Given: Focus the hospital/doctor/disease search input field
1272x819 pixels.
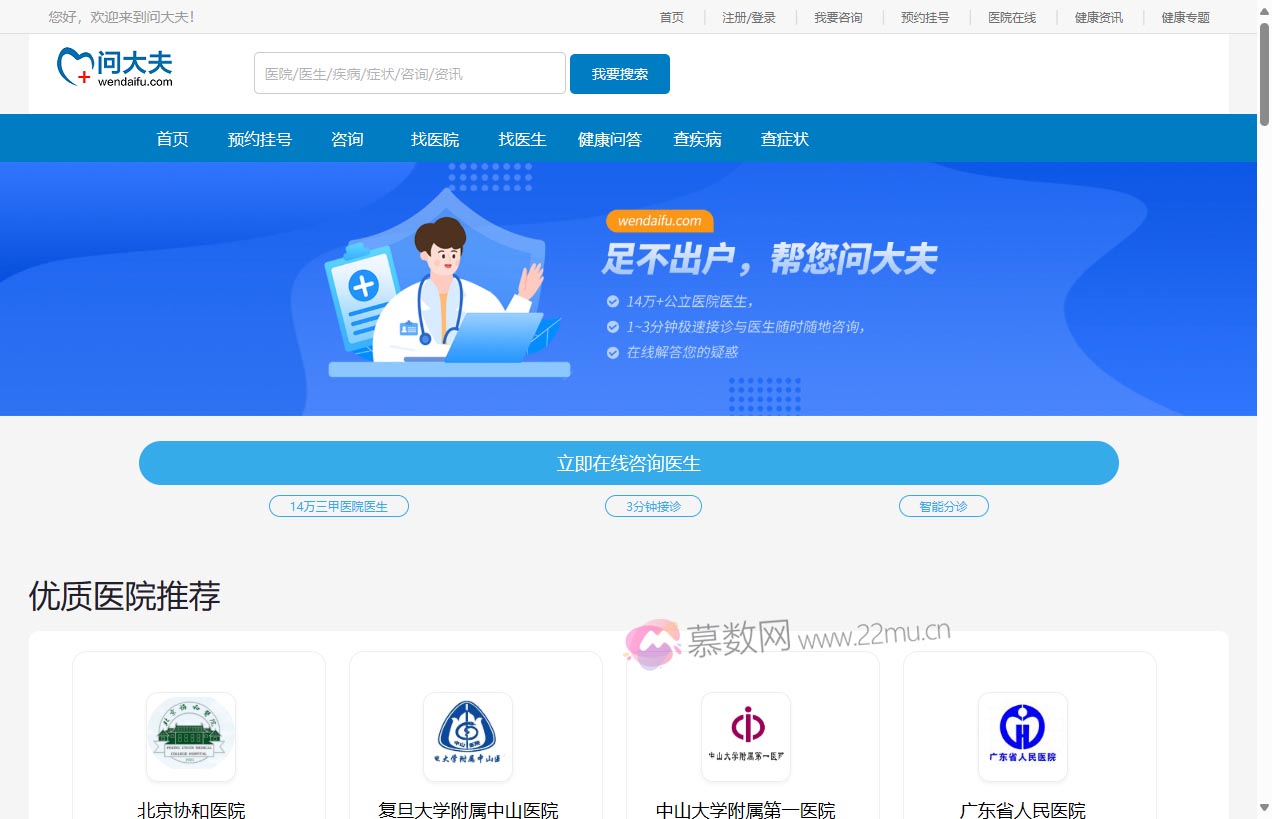Looking at the screenshot, I should 410,74.
